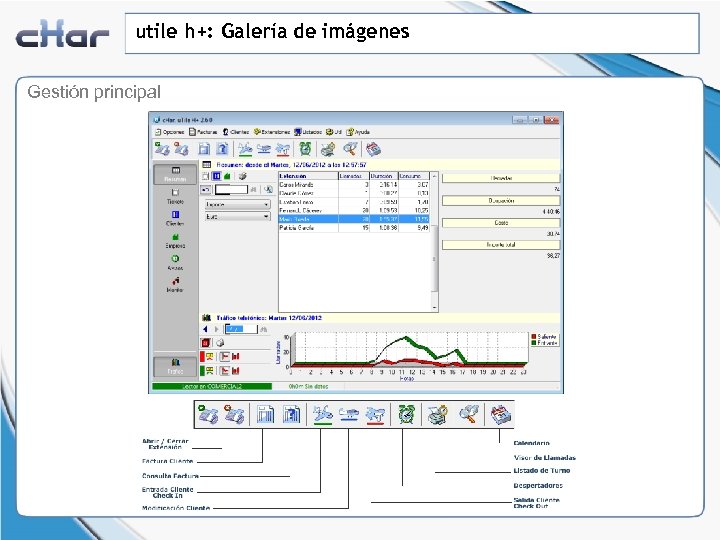This screenshot has height=540, width=720.
Task: Click enlarged alarm clock in the toolbar illustration
Action: coord(406,414)
